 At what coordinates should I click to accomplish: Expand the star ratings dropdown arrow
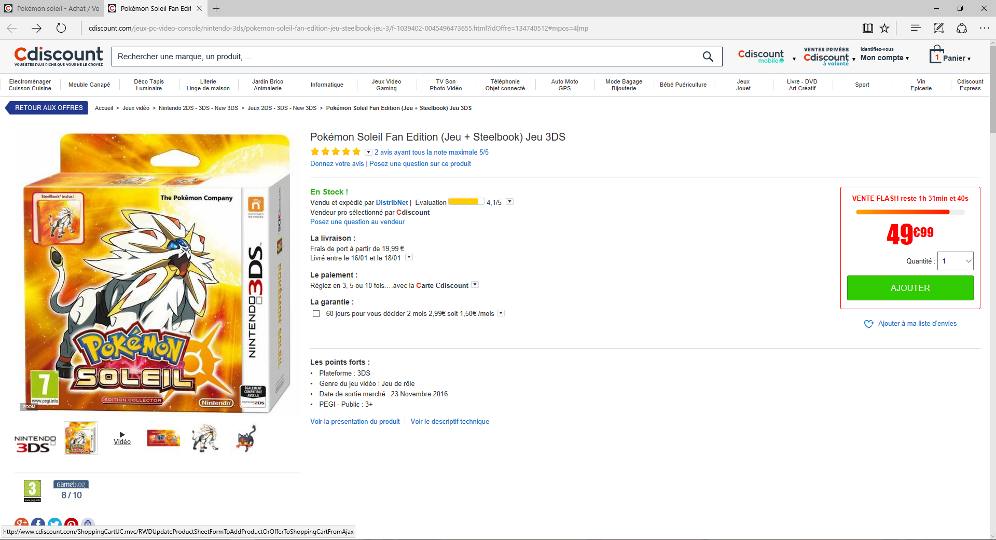369,152
